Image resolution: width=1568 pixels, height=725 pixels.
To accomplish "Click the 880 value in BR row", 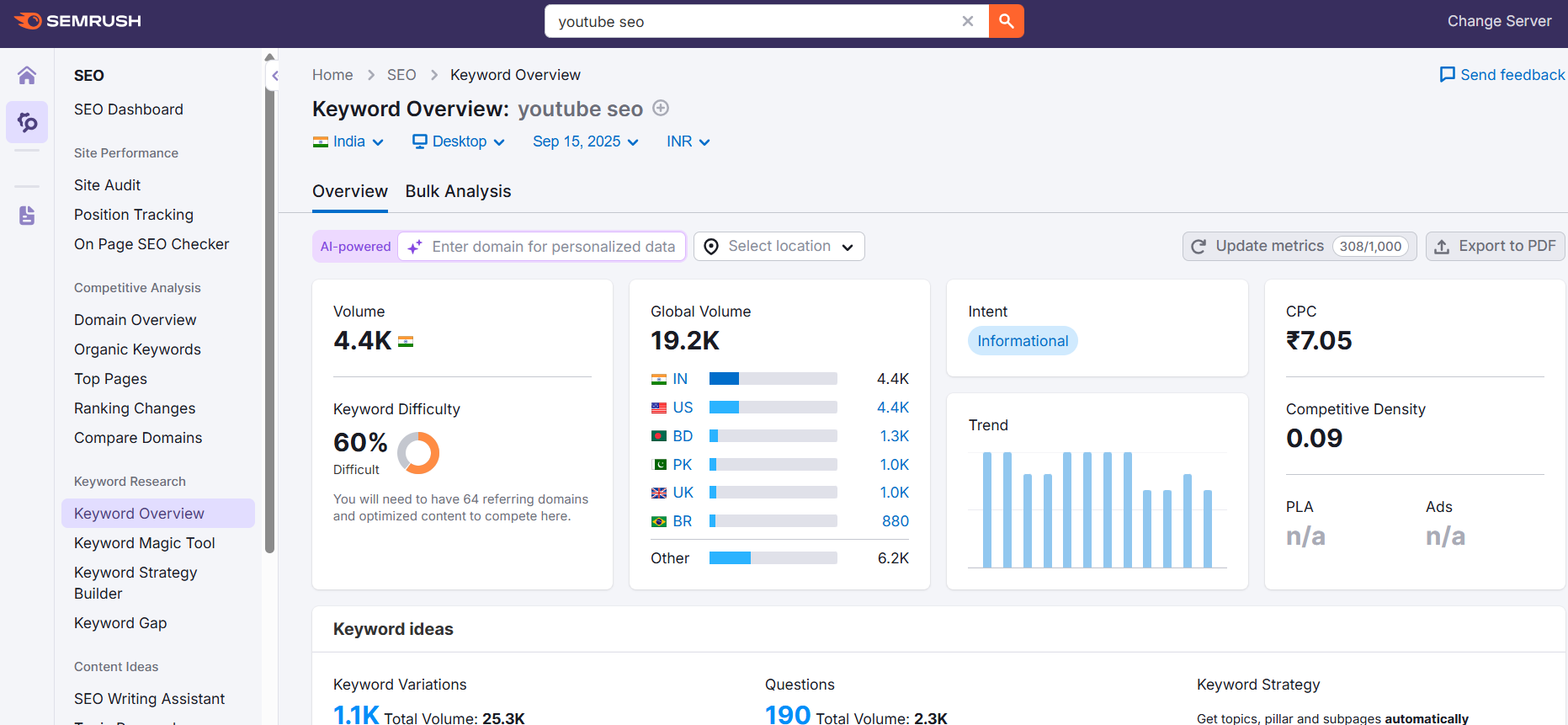I will tap(896, 521).
